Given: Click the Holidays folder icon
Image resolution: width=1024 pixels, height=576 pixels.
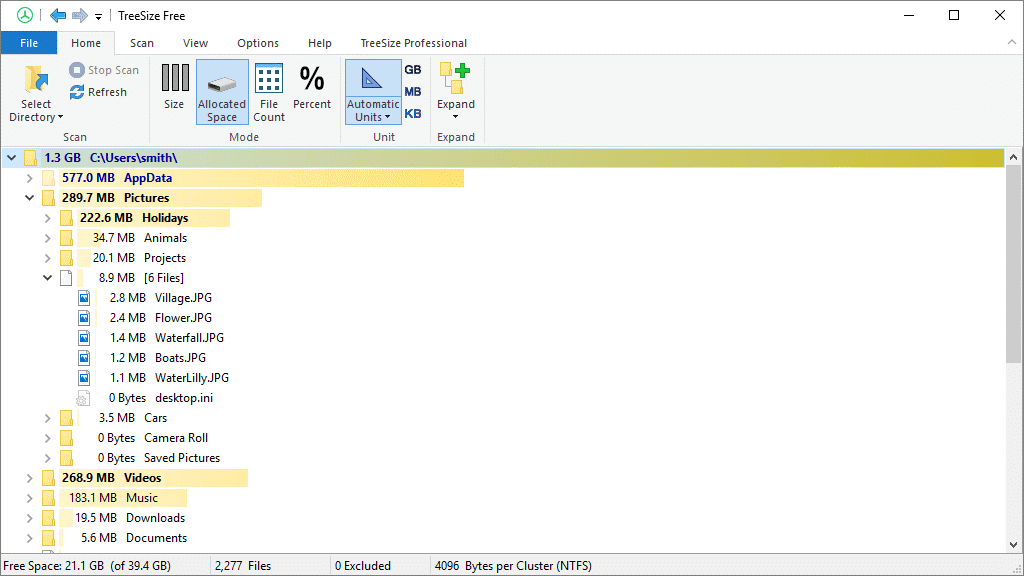Looking at the screenshot, I should pyautogui.click(x=66, y=218).
